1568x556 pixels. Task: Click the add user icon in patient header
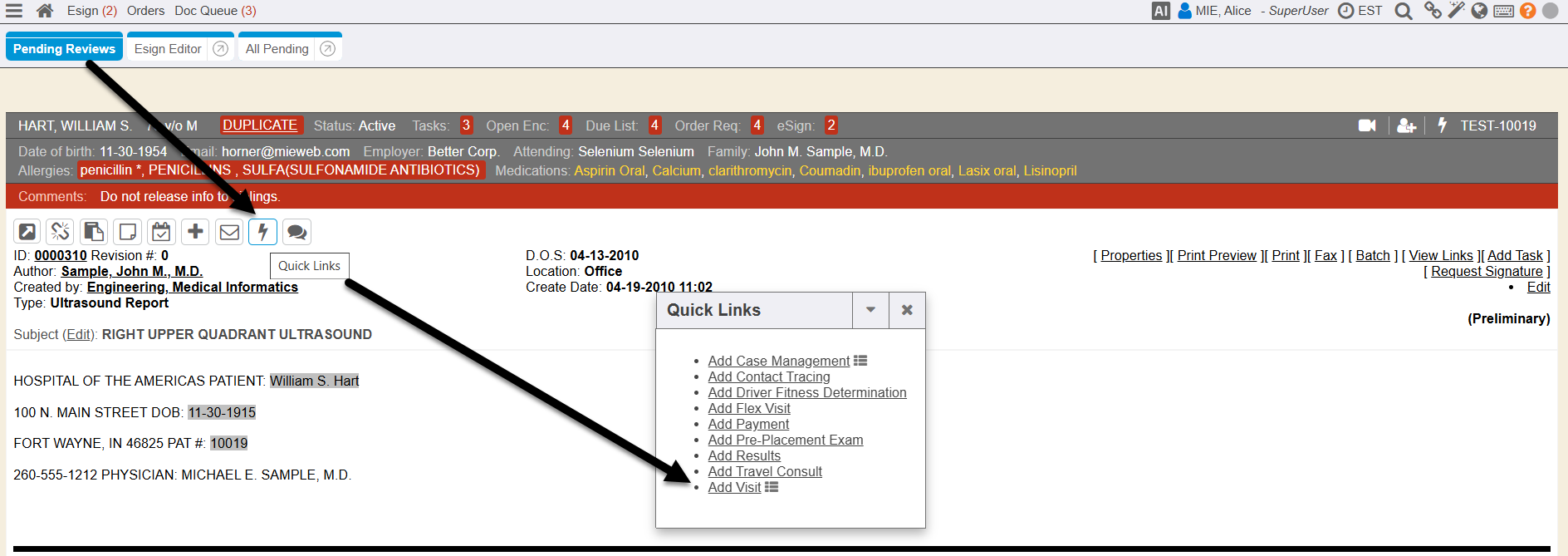tap(1406, 125)
